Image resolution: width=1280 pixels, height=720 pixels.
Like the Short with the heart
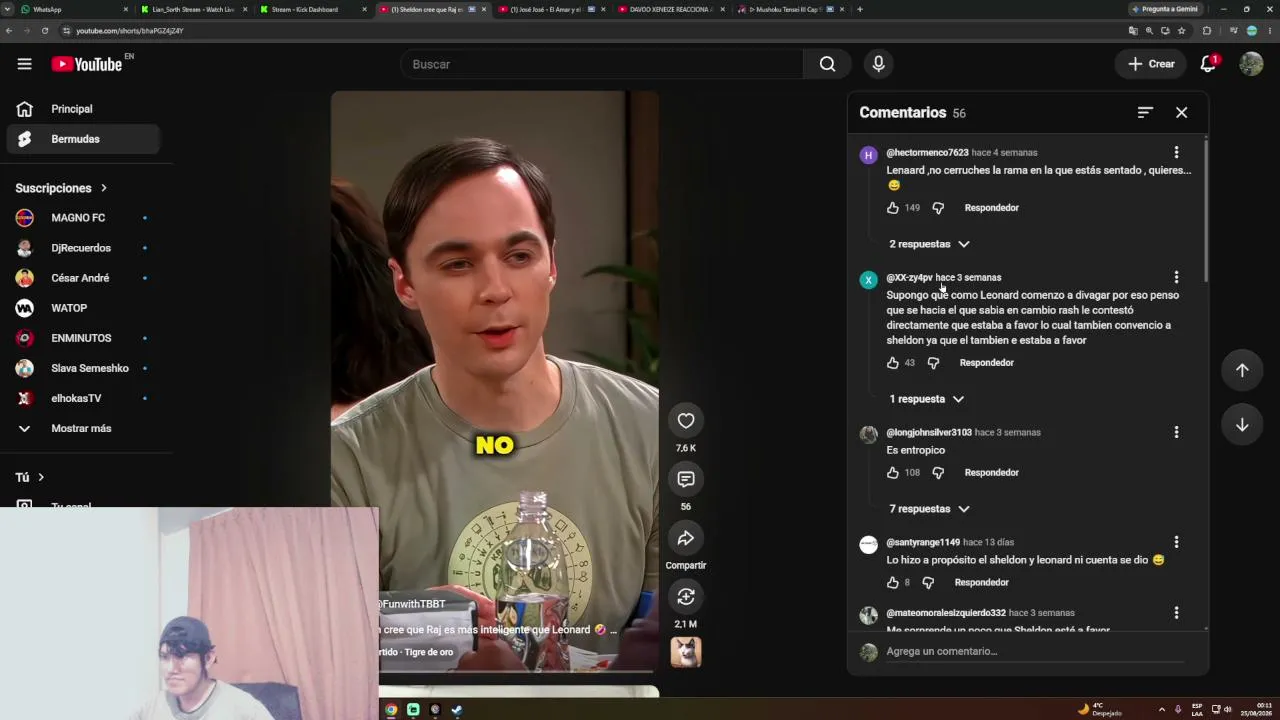point(686,421)
